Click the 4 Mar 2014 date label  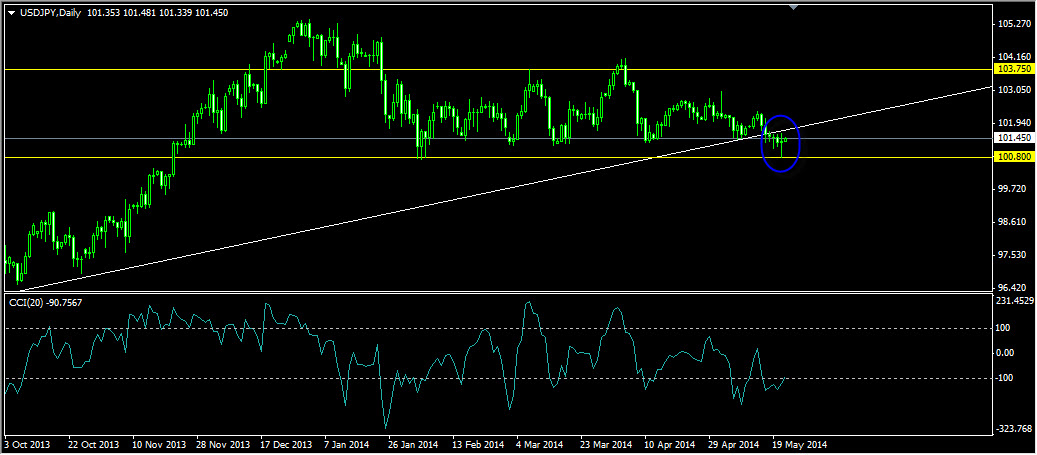(x=540, y=444)
